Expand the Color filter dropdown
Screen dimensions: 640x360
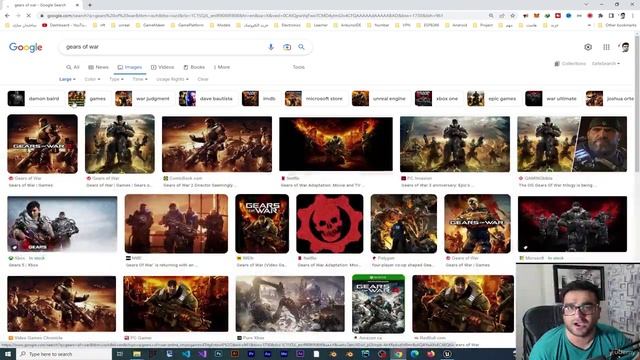tap(92, 79)
